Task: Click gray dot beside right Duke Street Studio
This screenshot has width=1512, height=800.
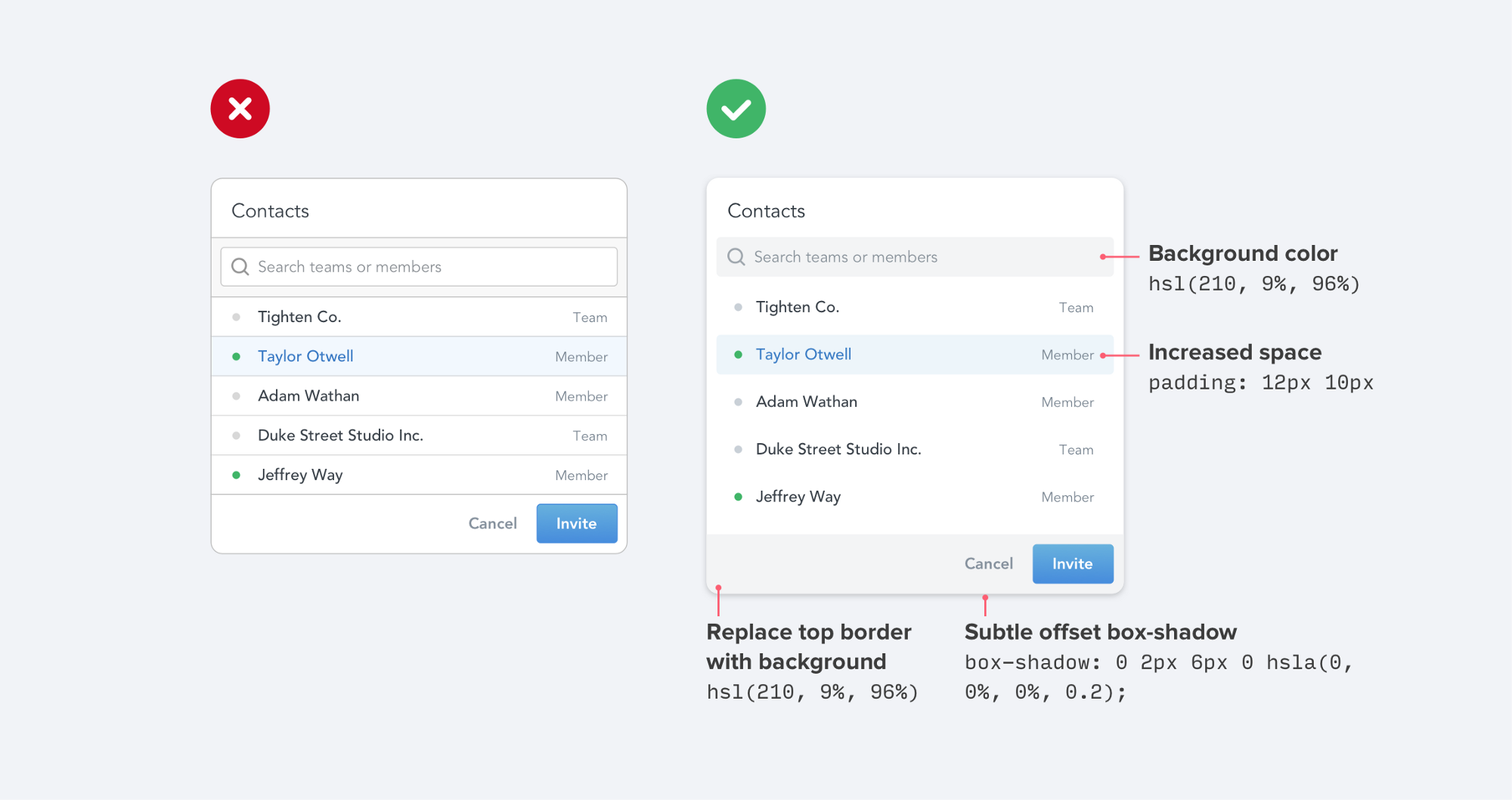Action: pyautogui.click(x=738, y=449)
